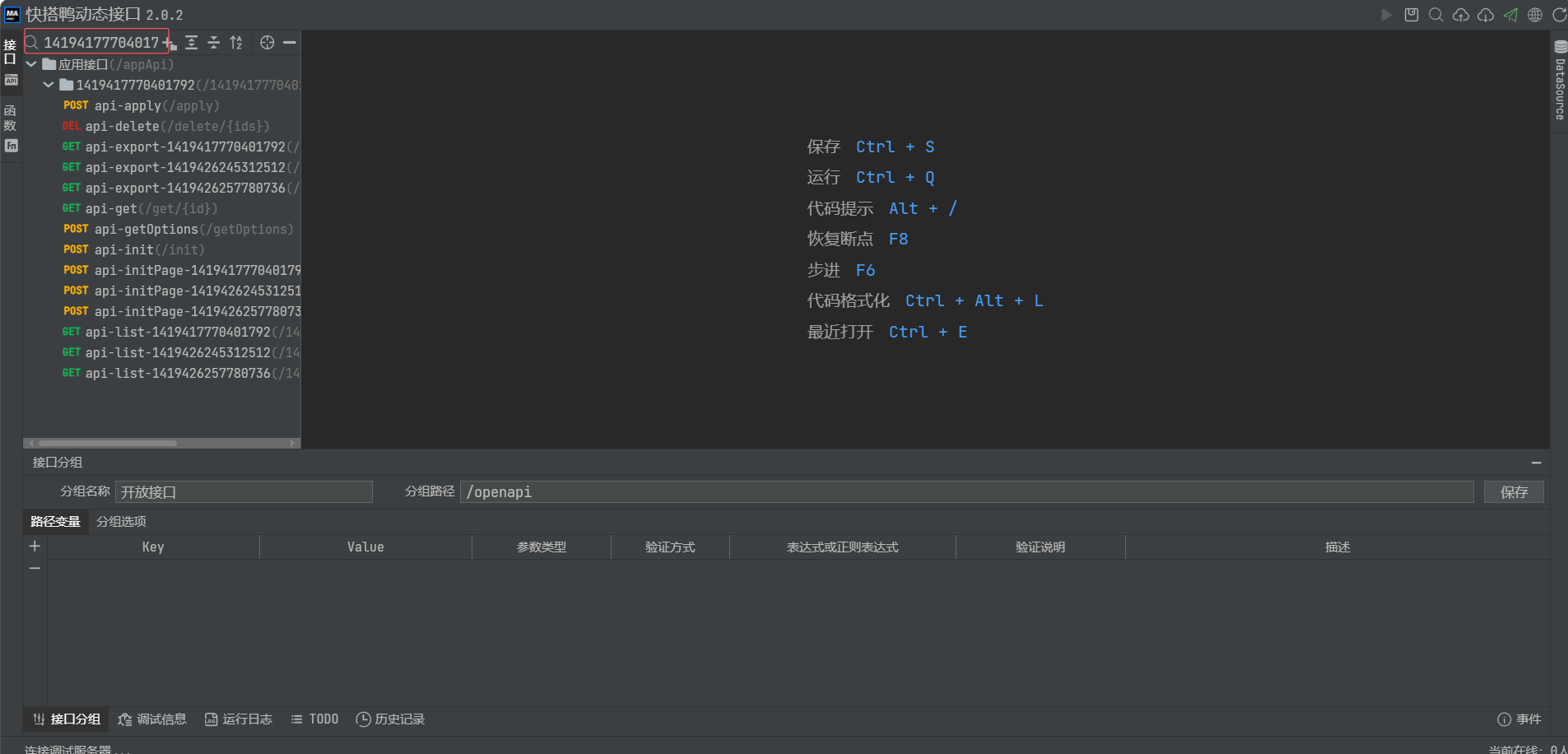The image size is (1568, 754).
Task: Open POST api-initPage-141942625778073 entry
Action: click(x=162, y=311)
